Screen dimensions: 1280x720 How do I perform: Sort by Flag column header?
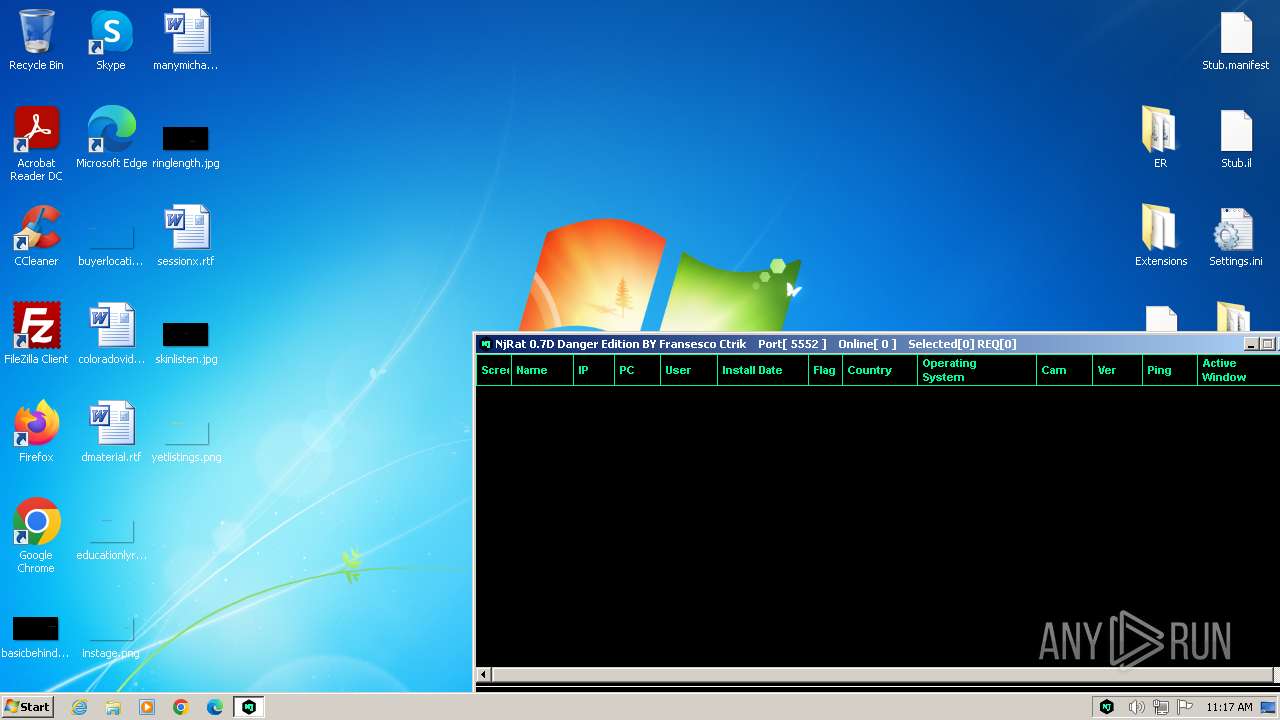825,370
